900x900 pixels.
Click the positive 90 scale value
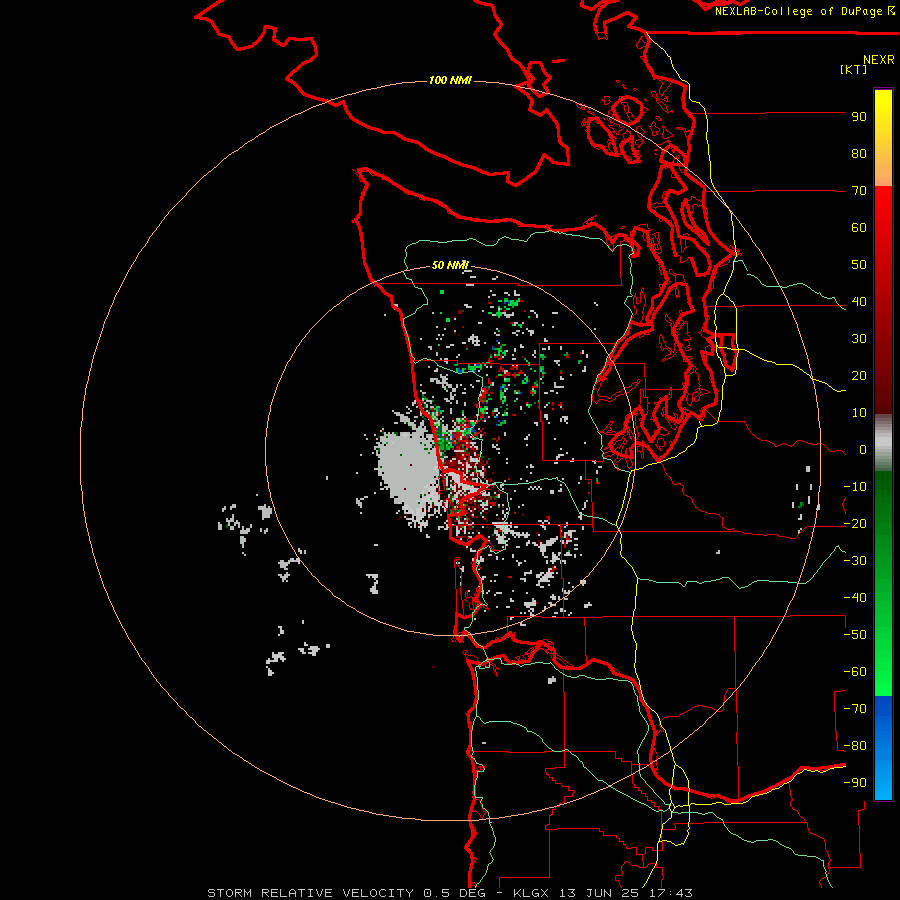coord(859,117)
